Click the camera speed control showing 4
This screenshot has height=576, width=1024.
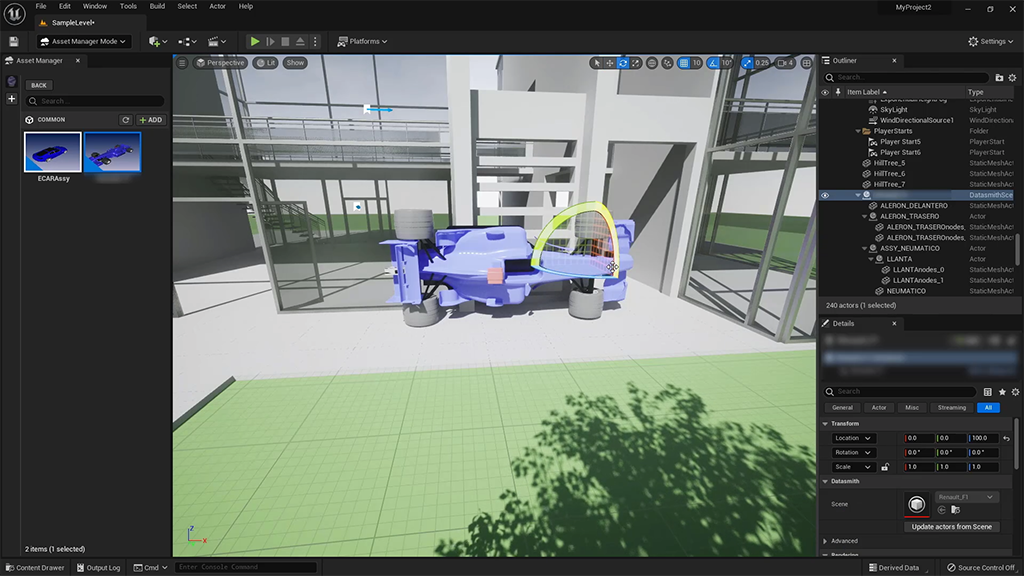[787, 62]
